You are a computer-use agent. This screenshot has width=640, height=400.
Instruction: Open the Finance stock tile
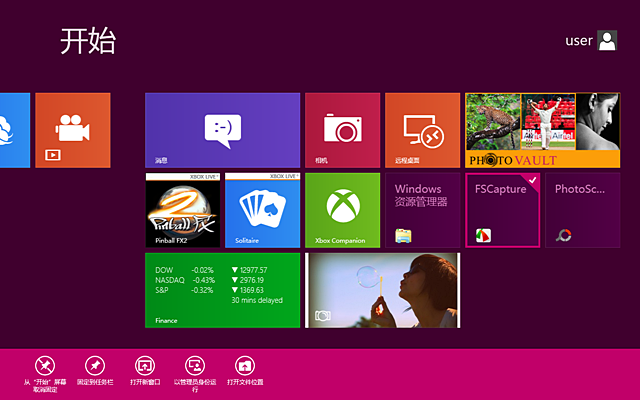click(x=222, y=290)
